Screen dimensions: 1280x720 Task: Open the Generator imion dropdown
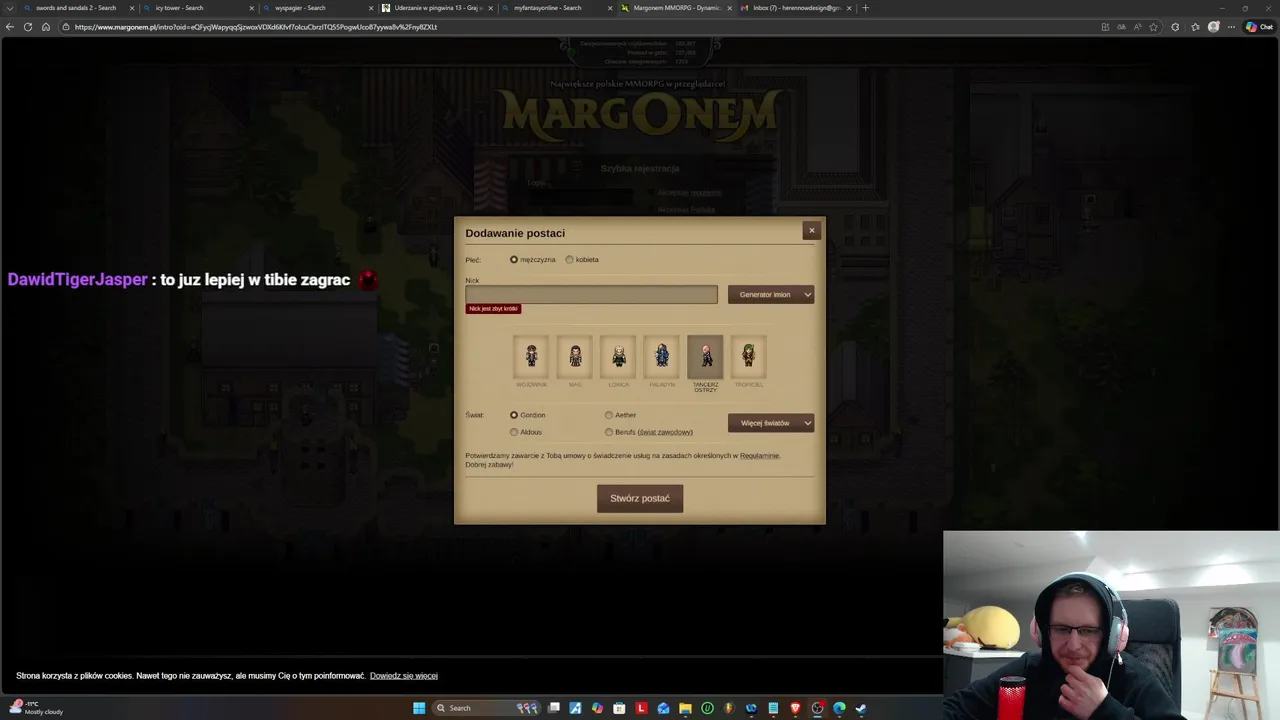click(771, 294)
